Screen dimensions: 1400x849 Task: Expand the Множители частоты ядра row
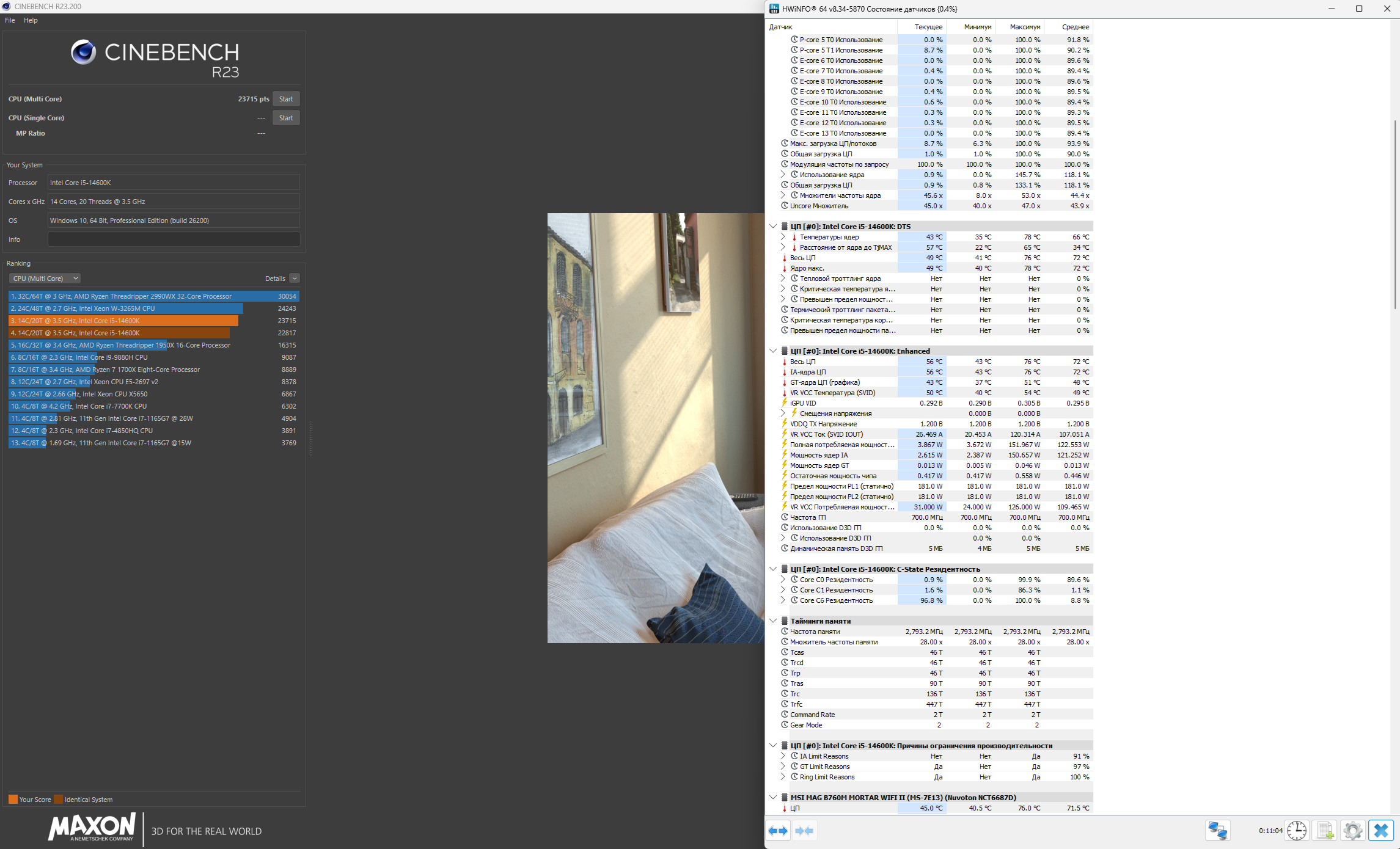click(x=783, y=195)
